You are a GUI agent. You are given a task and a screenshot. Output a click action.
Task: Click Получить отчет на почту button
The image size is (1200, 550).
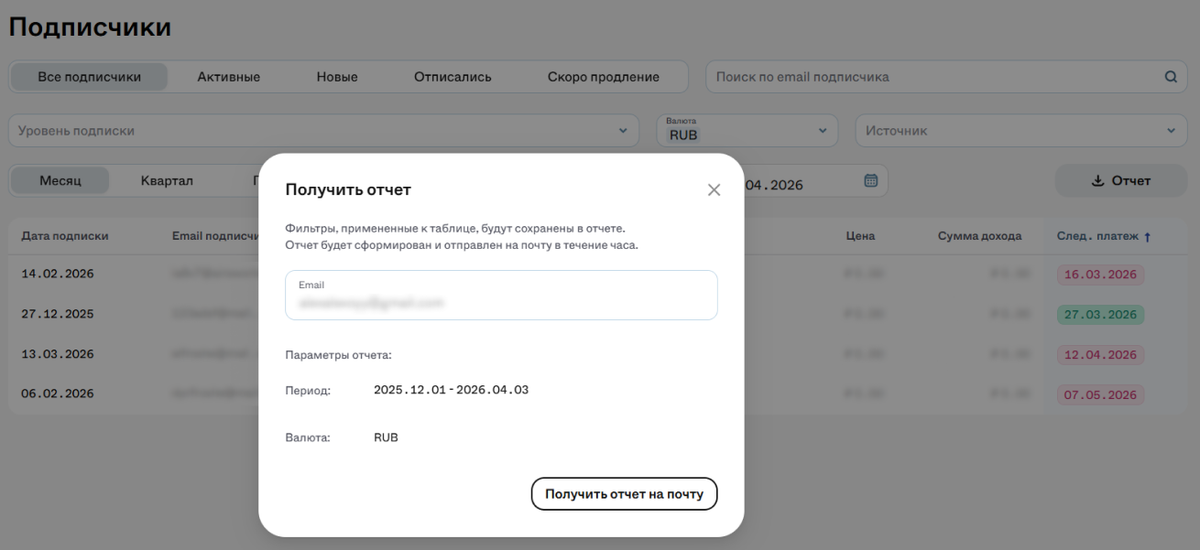[x=624, y=494]
